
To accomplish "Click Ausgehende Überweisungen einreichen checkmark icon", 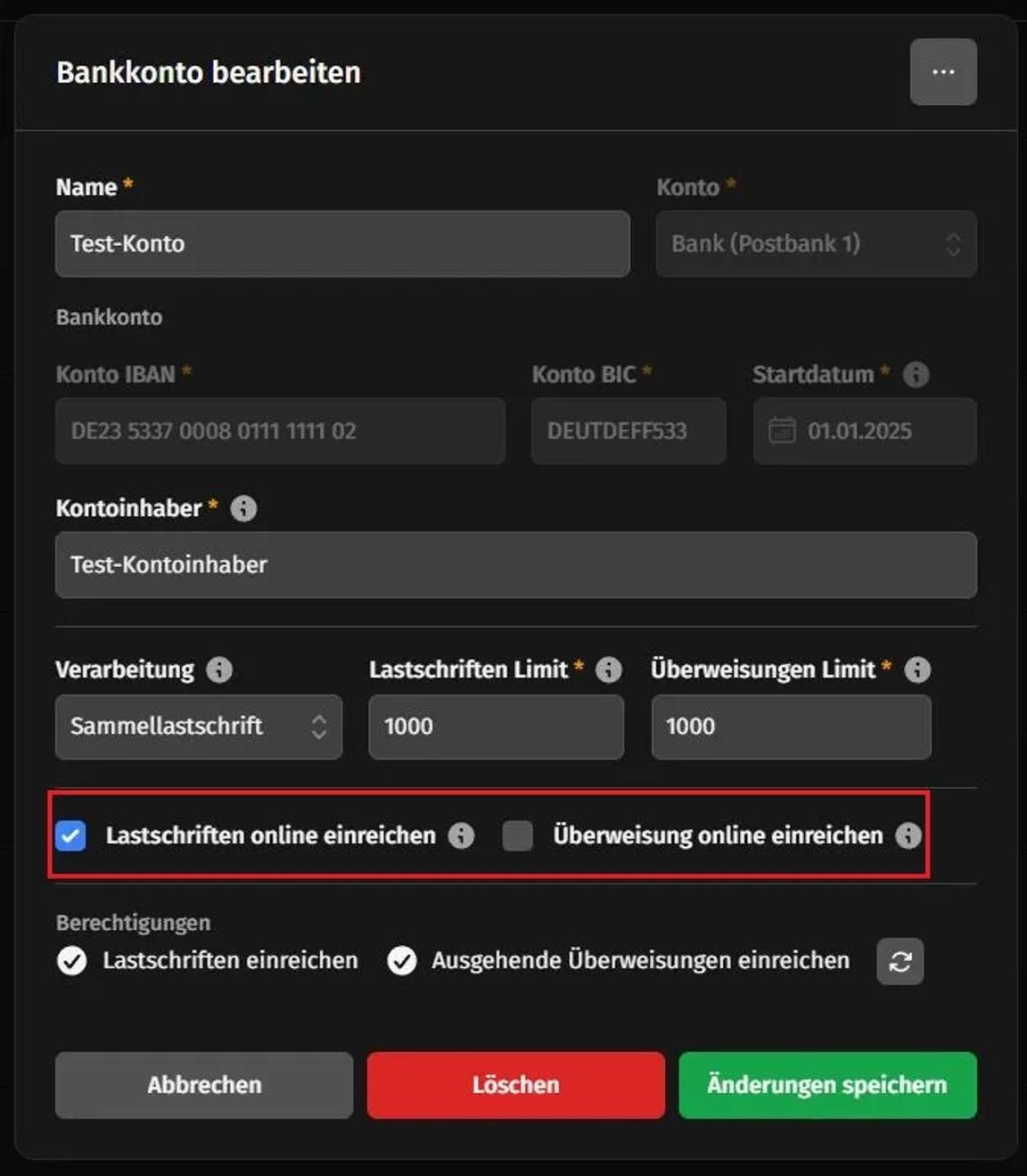I will pos(402,960).
